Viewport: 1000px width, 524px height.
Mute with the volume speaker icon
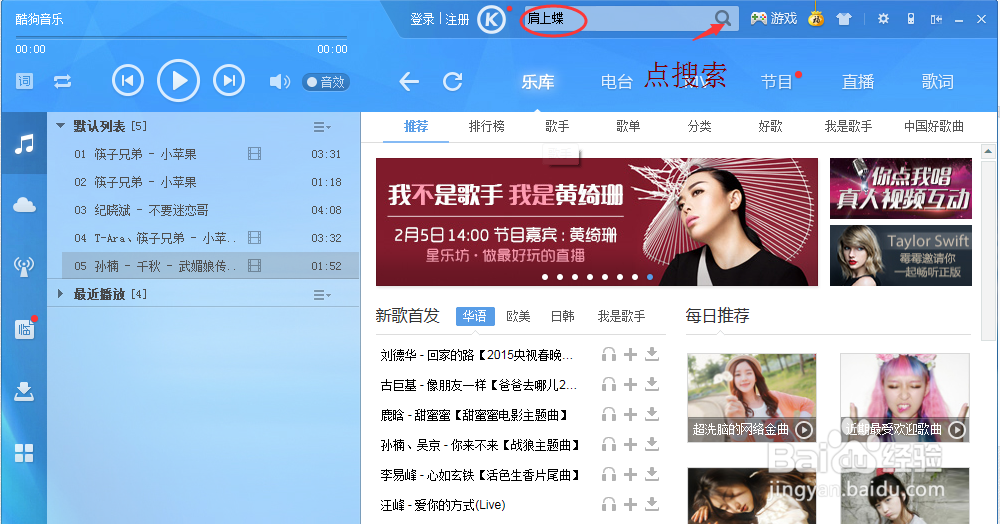click(279, 82)
